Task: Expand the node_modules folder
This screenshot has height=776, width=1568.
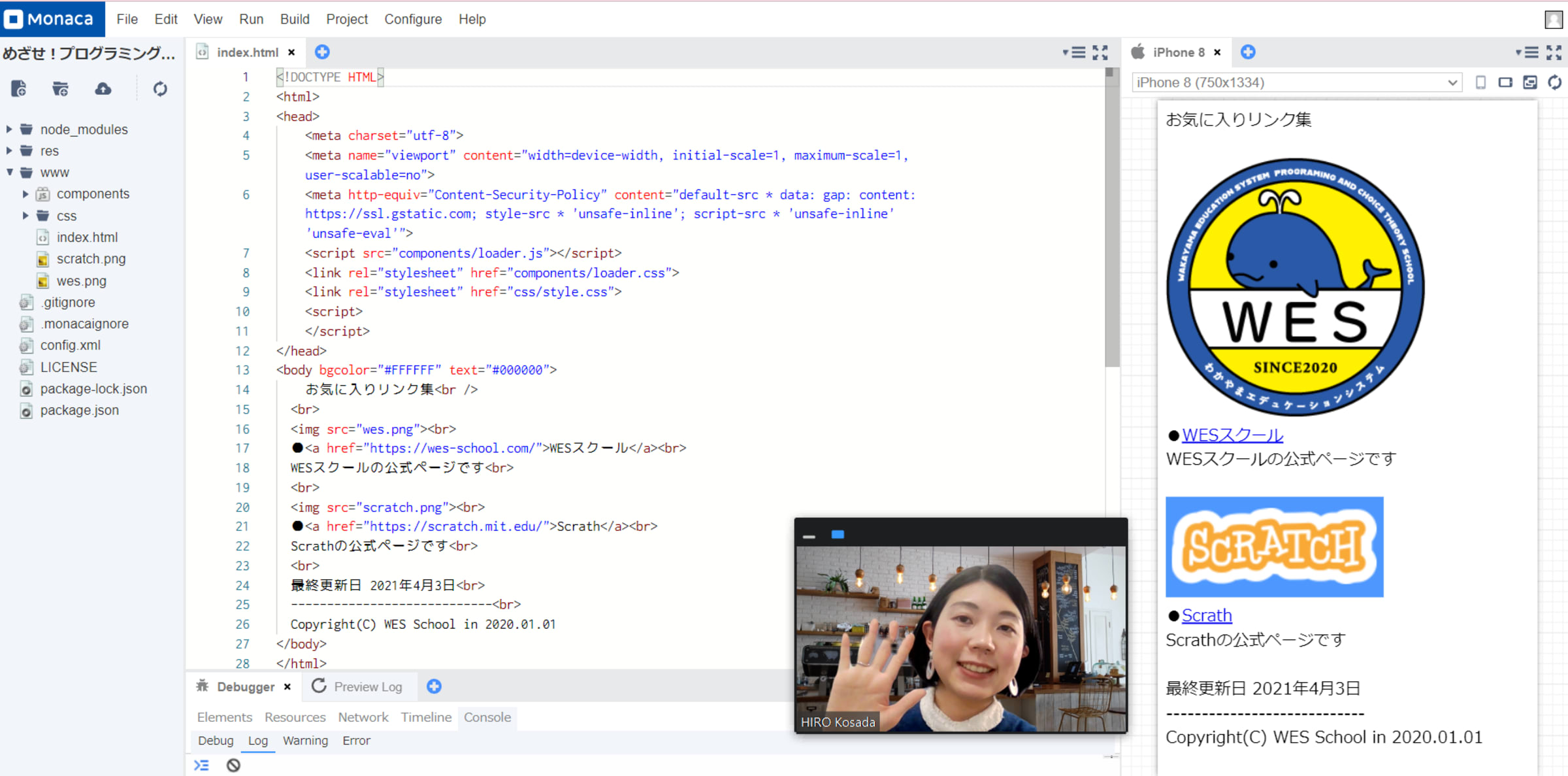Action: [9, 129]
